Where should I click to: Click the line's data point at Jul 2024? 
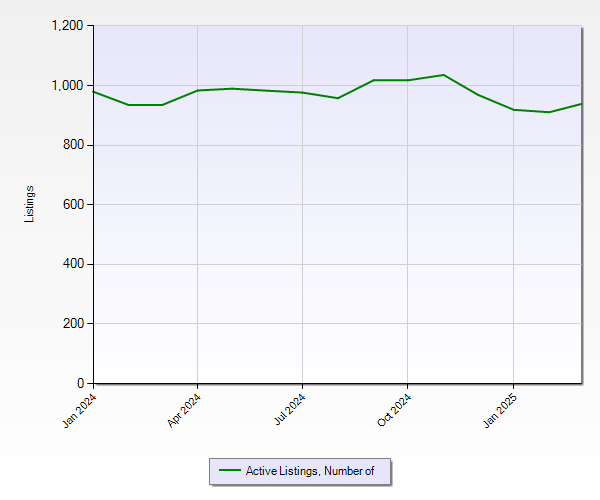coord(302,92)
